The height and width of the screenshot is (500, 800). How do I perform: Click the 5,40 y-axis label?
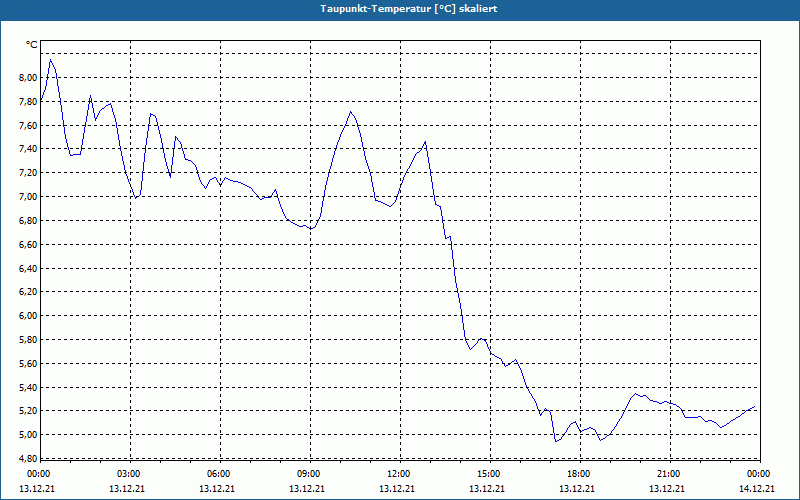pos(29,387)
